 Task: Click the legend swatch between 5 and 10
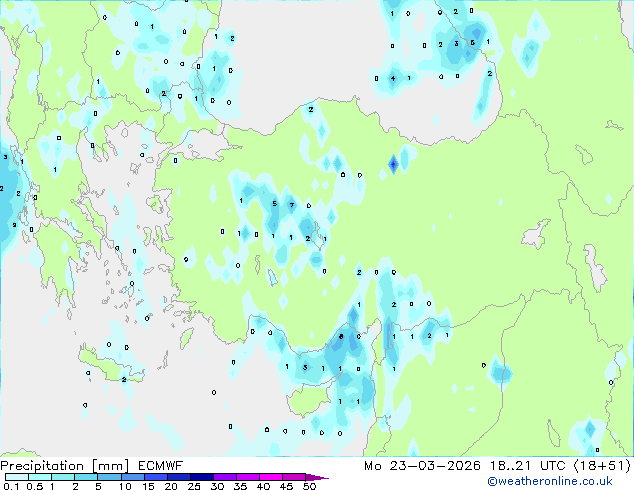109,477
